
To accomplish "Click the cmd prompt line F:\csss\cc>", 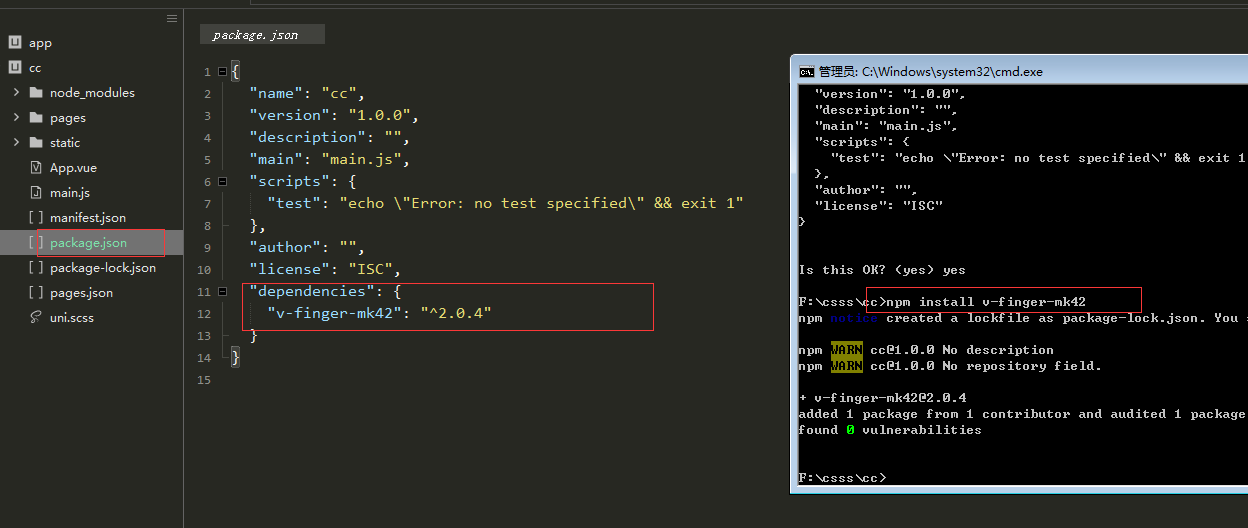I will 842,478.
